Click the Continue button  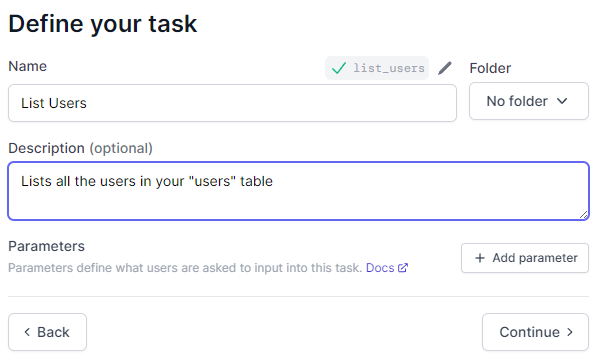click(x=535, y=332)
